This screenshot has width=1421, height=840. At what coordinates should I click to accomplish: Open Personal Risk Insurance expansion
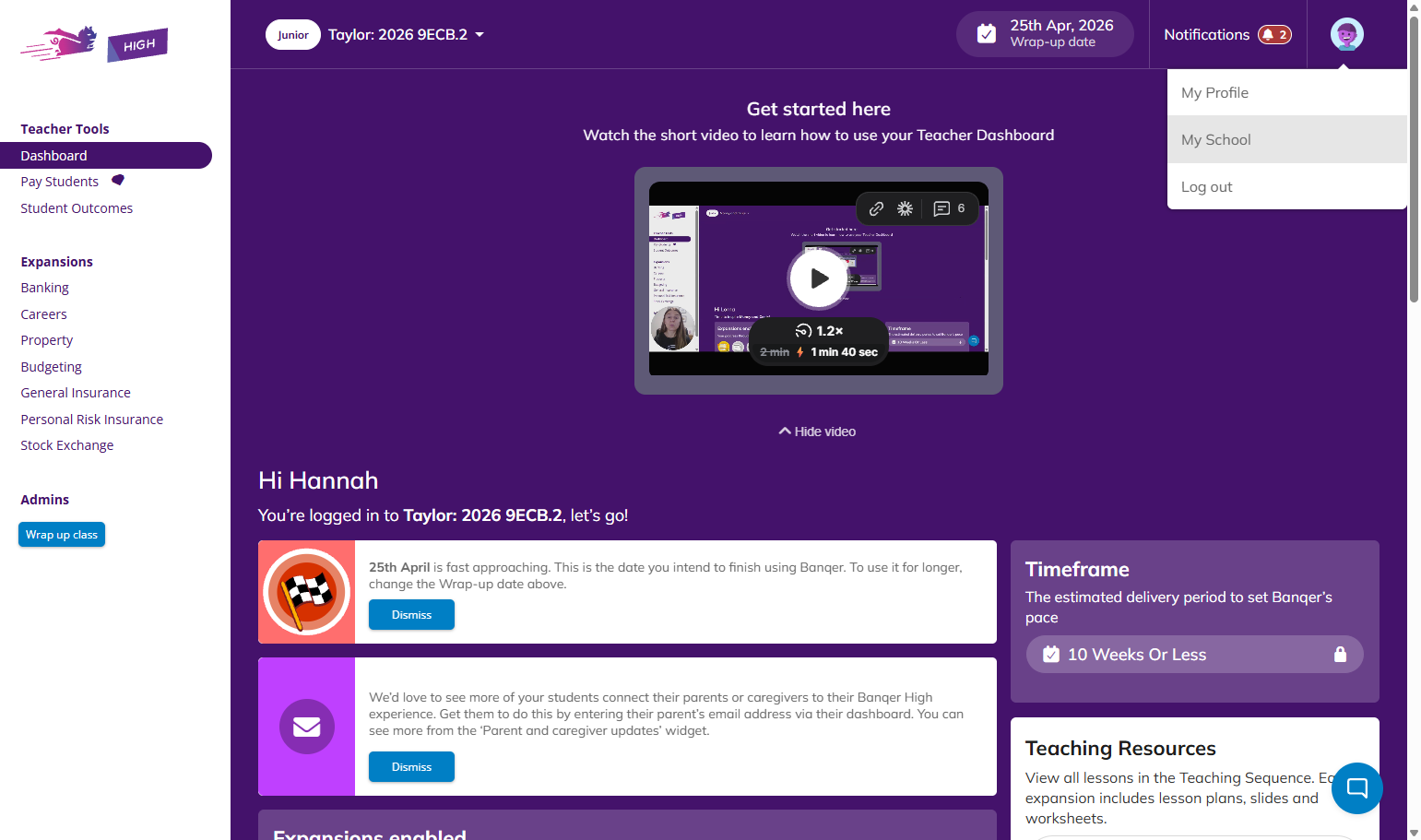[x=92, y=420]
